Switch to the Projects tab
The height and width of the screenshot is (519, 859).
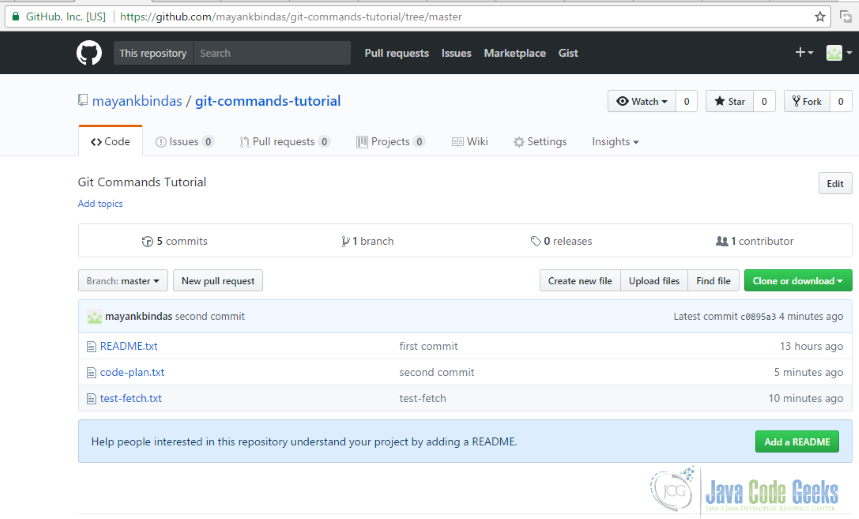[391, 141]
